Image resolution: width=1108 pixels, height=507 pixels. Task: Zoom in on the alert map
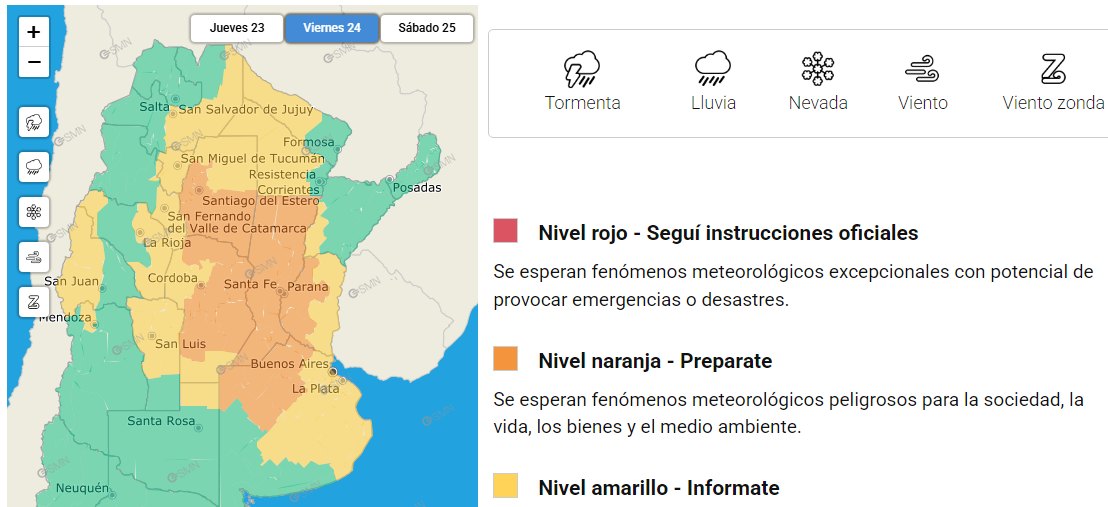click(x=34, y=32)
